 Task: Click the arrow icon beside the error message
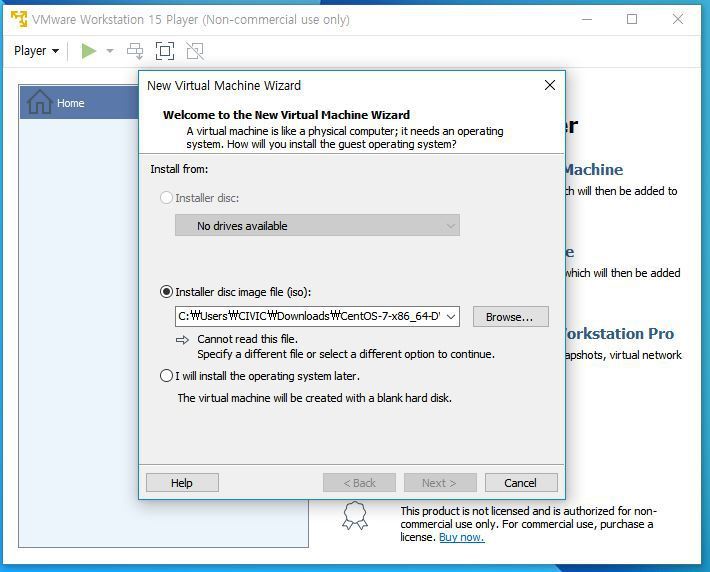182,340
